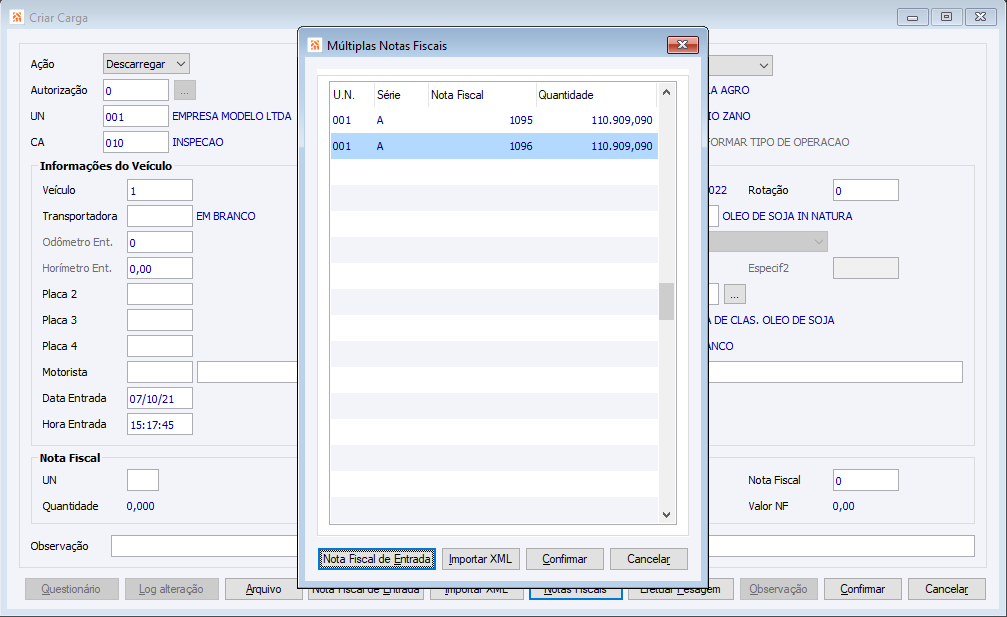
Task: Click the Nota Fiscal UN field
Action: pyautogui.click(x=143, y=480)
